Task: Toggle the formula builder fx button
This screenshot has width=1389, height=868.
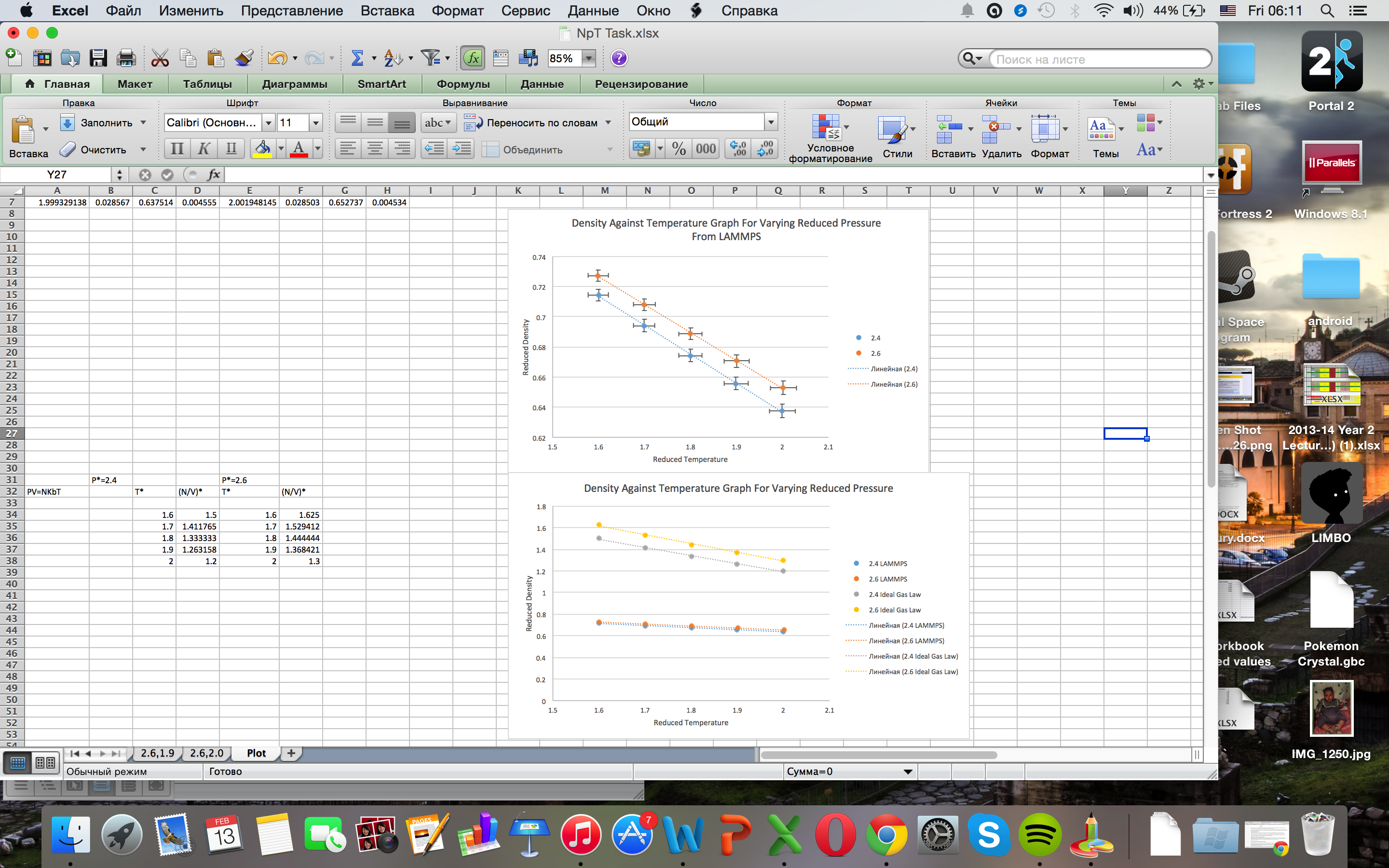Action: point(472,58)
